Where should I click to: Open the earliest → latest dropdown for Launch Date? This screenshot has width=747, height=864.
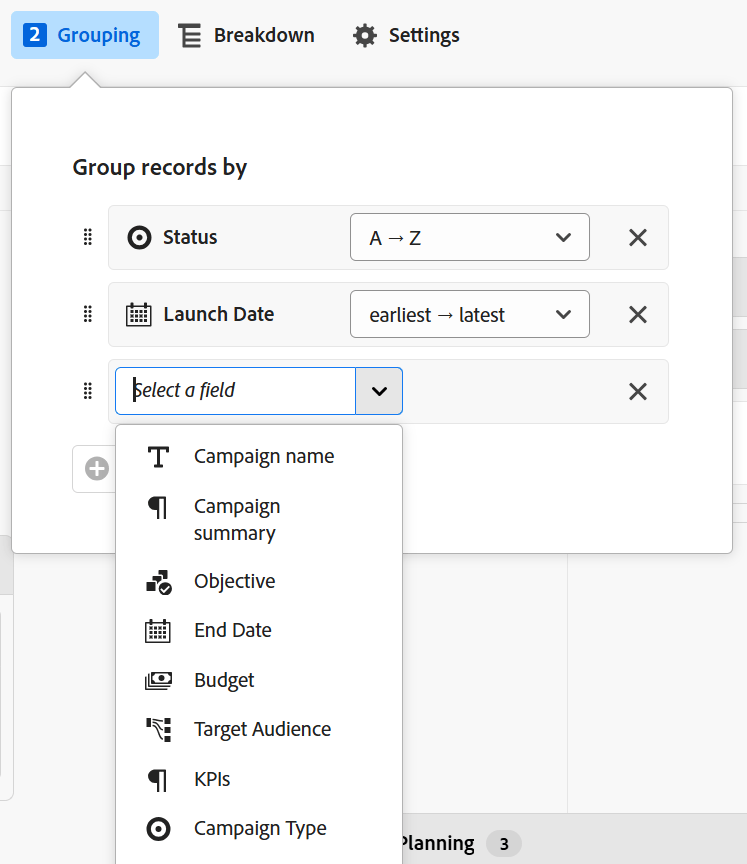(469, 314)
